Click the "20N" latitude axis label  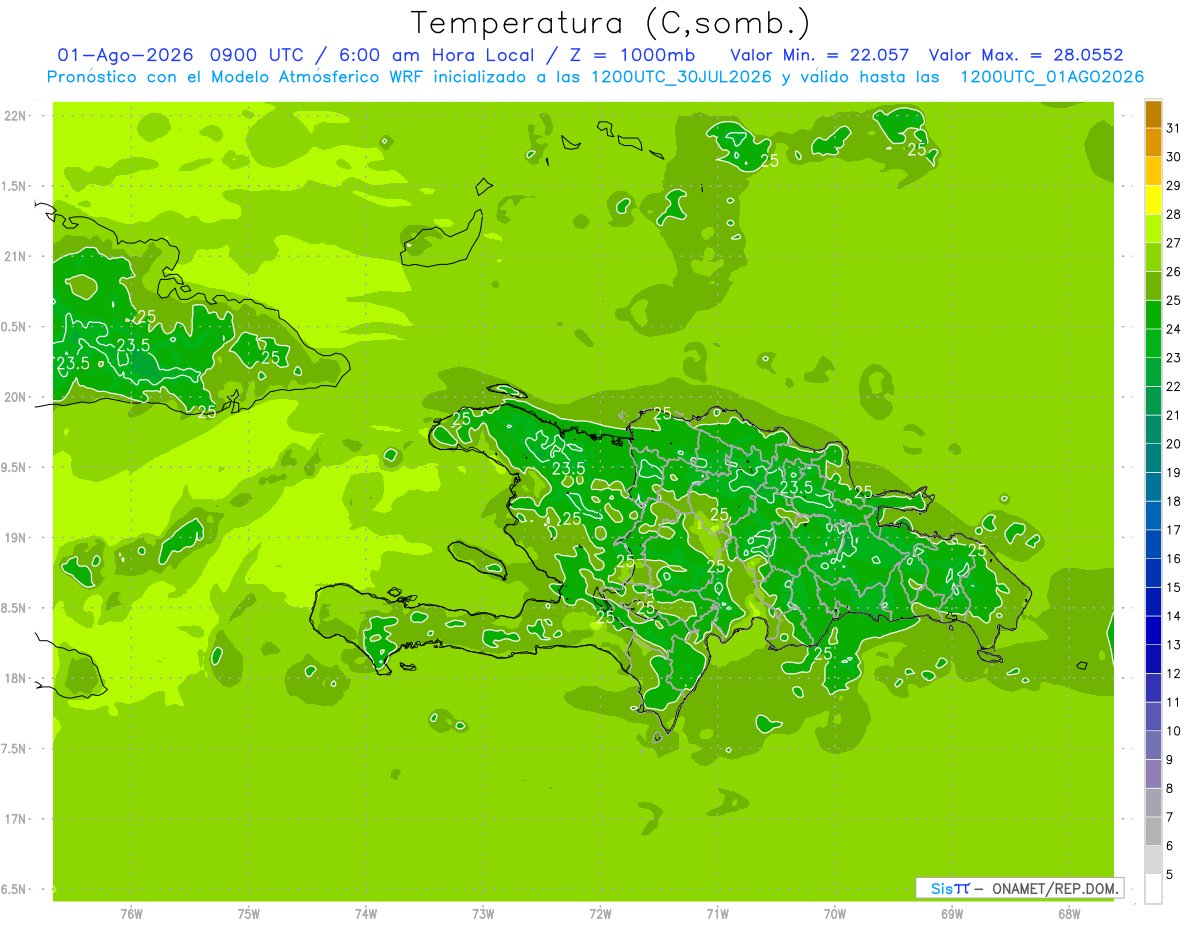point(15,397)
